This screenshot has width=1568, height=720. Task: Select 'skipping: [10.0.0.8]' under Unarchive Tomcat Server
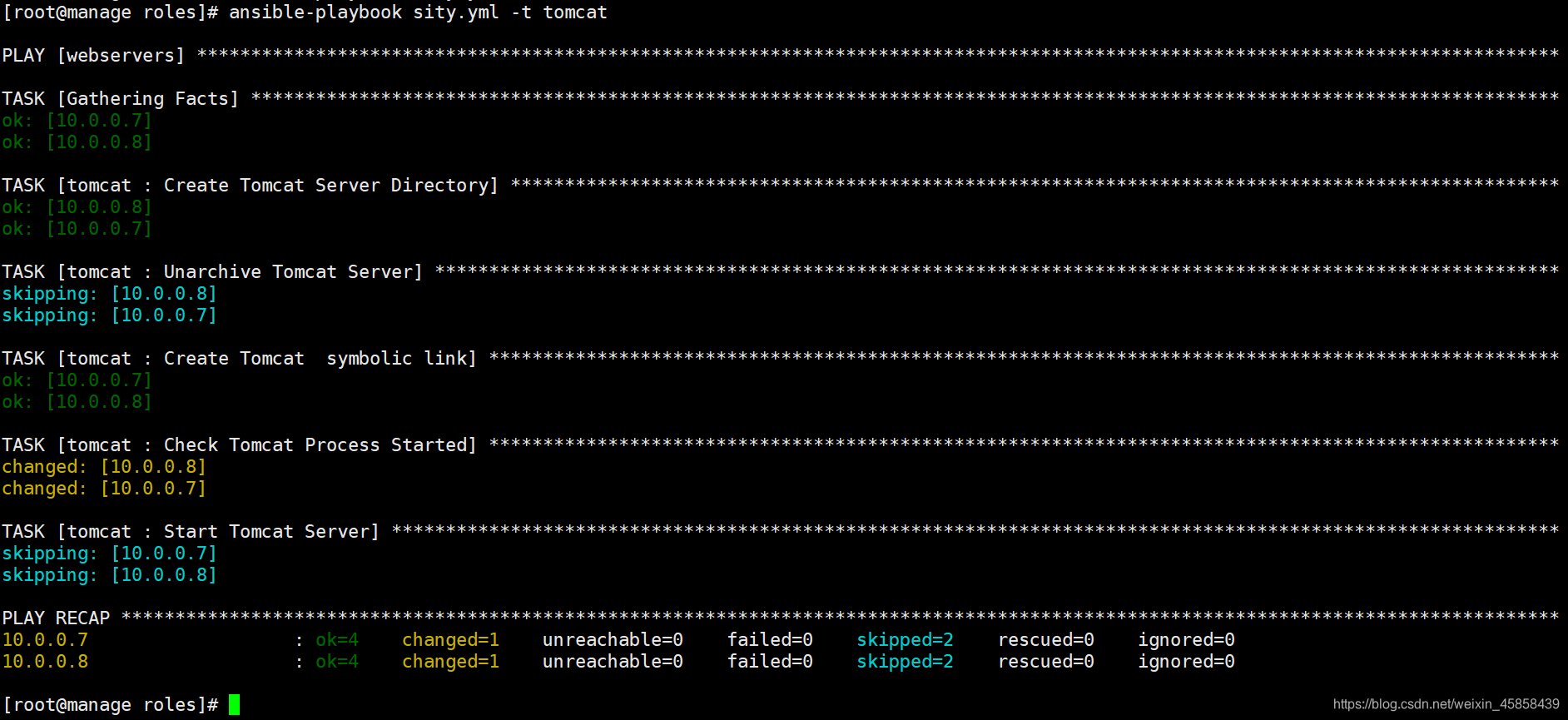(109, 294)
